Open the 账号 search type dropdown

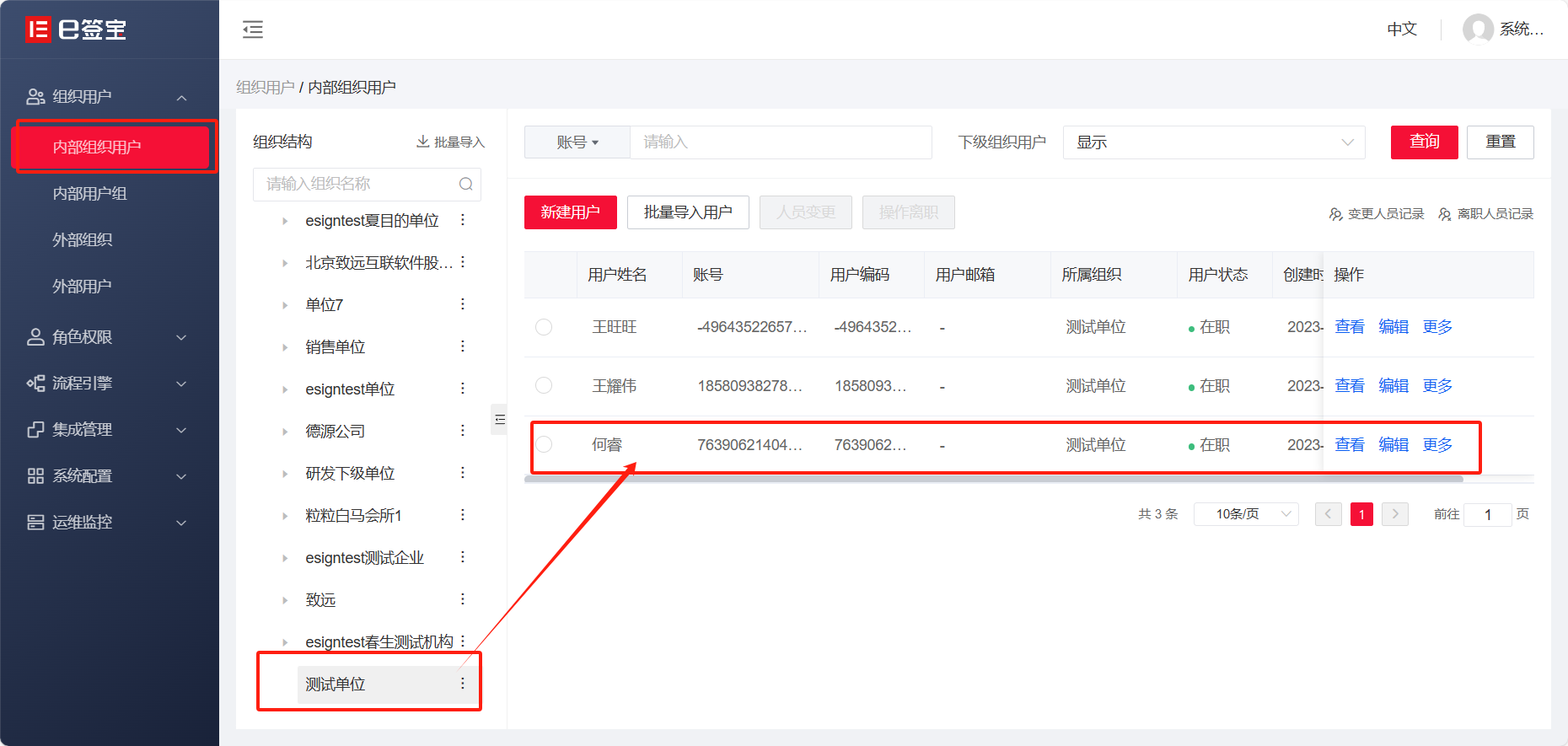[x=577, y=142]
